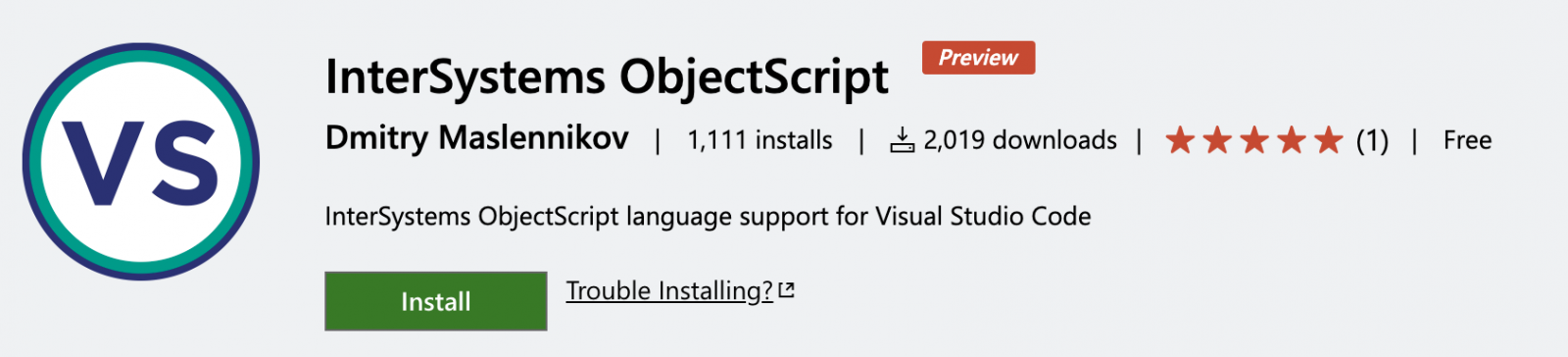This screenshot has height=357, width=1568.
Task: Click the external link icon after Trouble Installing
Action: (786, 290)
